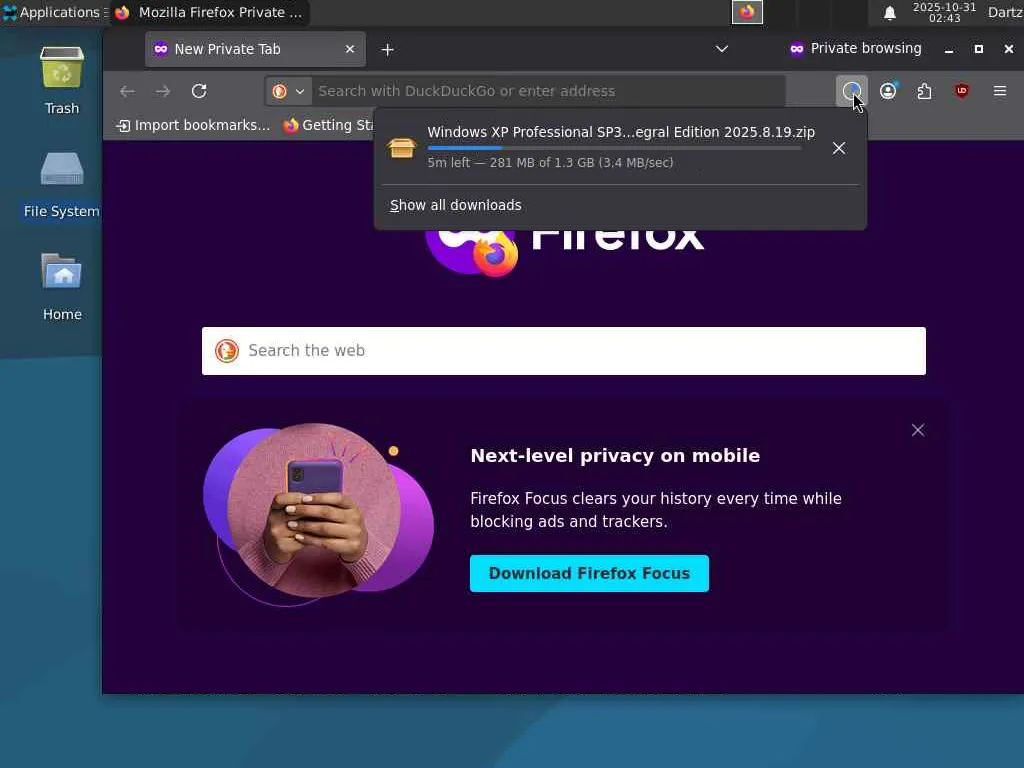Screen dimensions: 1024x768
Task: Cancel the Windows XP zip download
Action: click(x=839, y=148)
